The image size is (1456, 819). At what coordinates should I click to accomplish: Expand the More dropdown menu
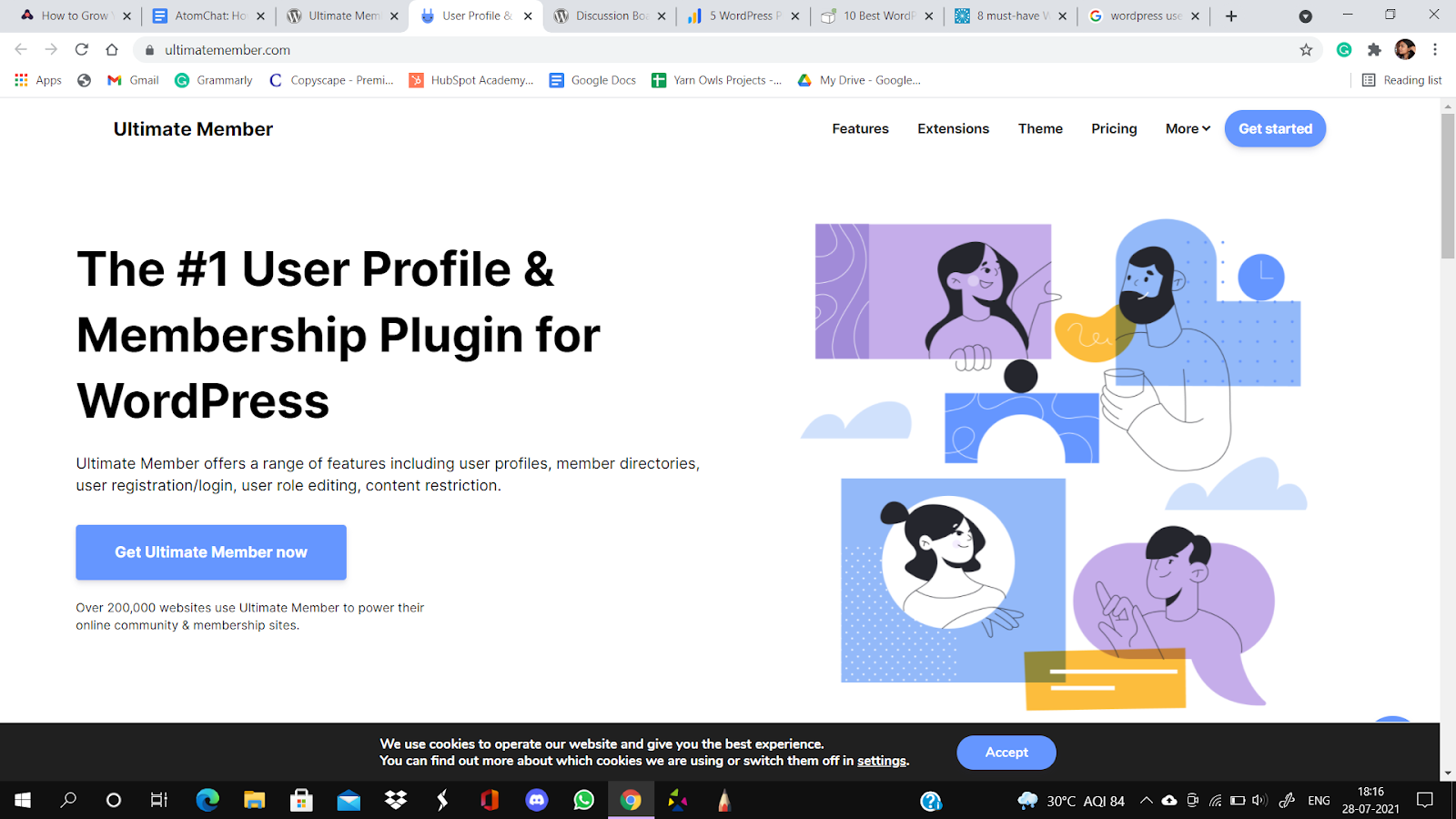[x=1188, y=128]
